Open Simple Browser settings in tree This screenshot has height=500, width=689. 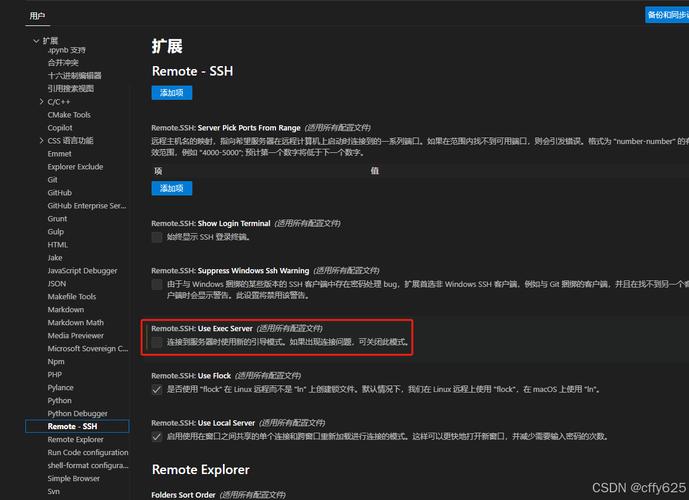(x=73, y=478)
